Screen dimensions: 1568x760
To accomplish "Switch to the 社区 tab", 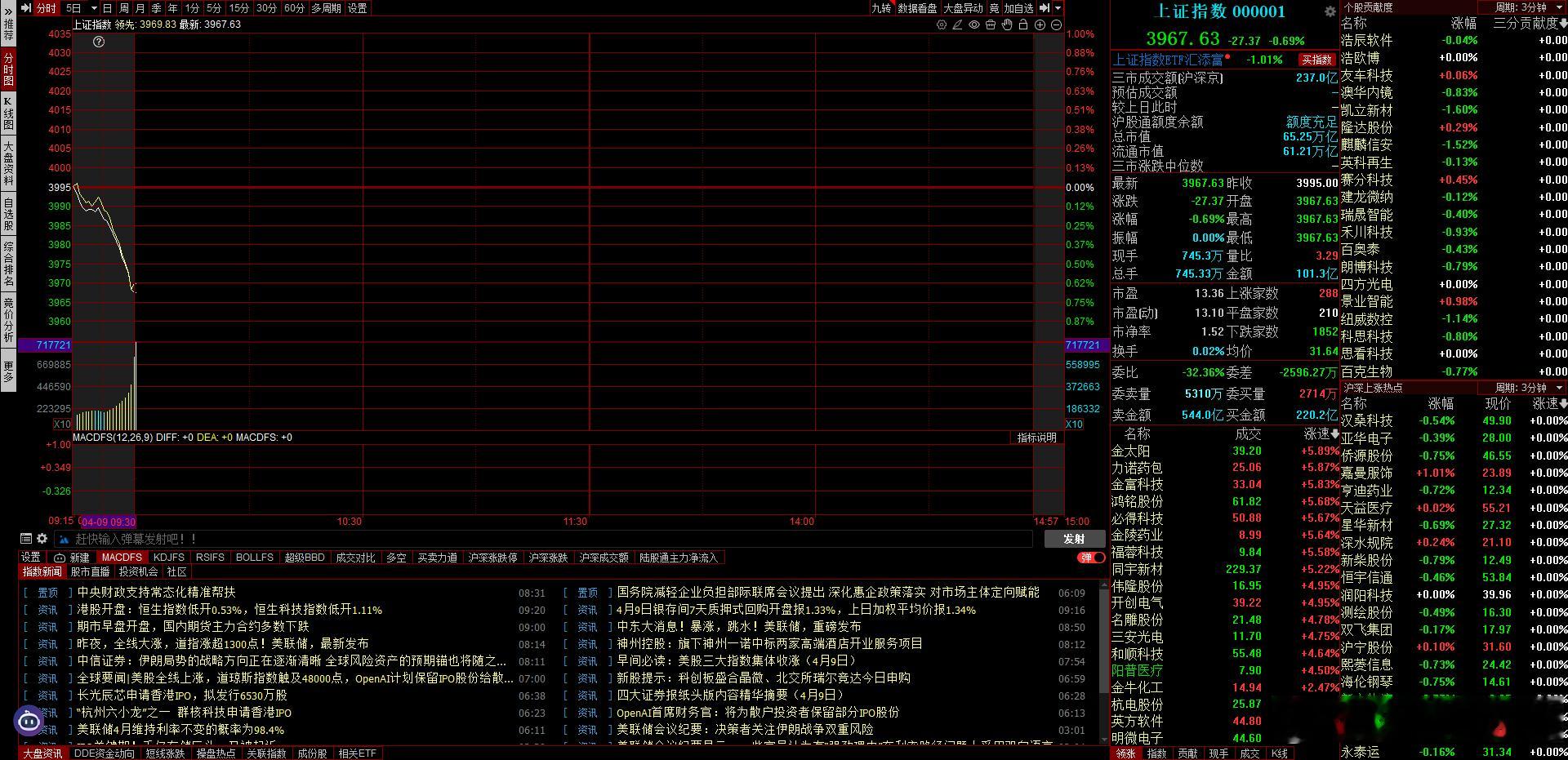I will pos(176,572).
